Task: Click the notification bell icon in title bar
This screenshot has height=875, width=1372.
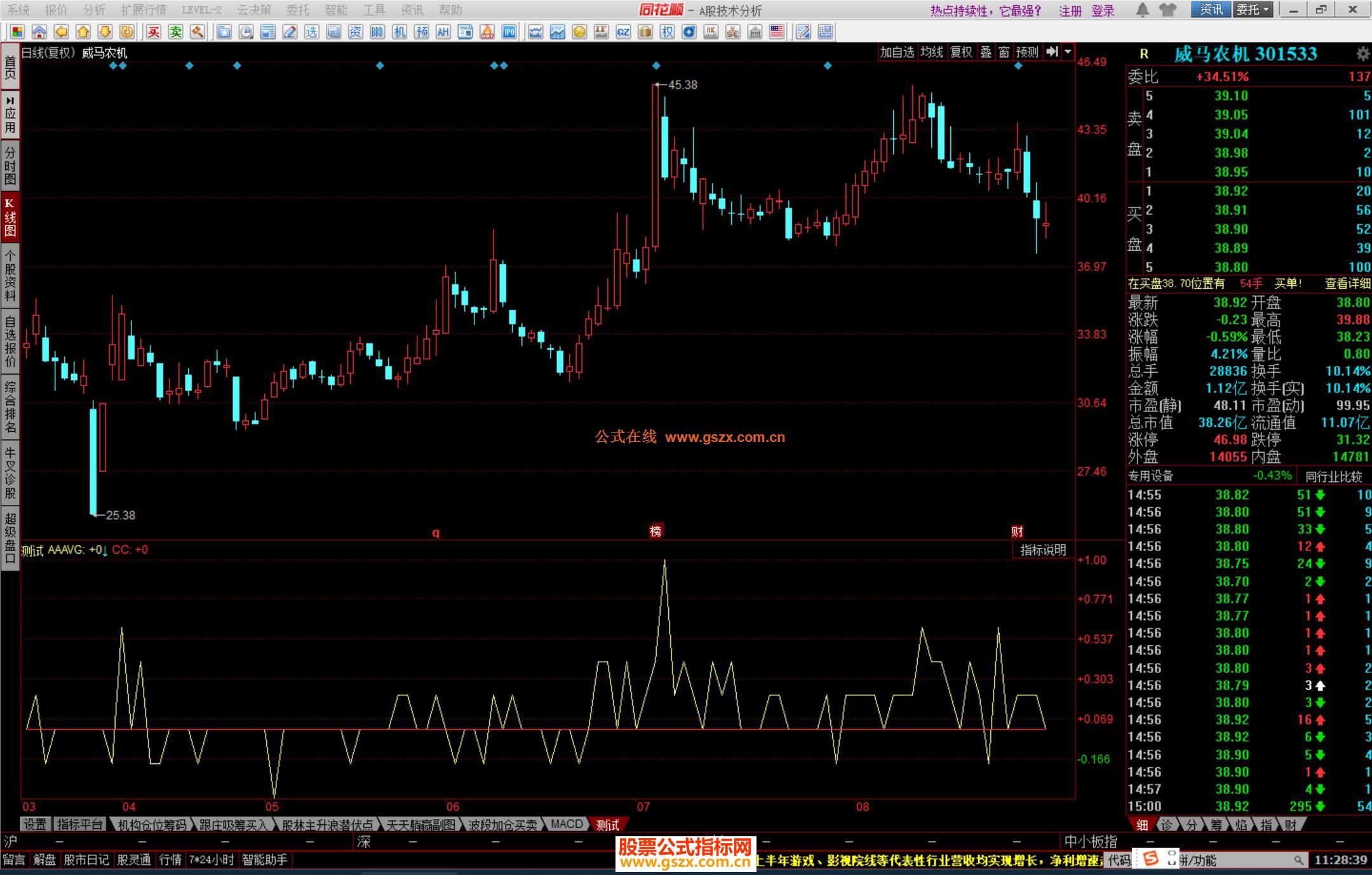Action: pos(1142,10)
